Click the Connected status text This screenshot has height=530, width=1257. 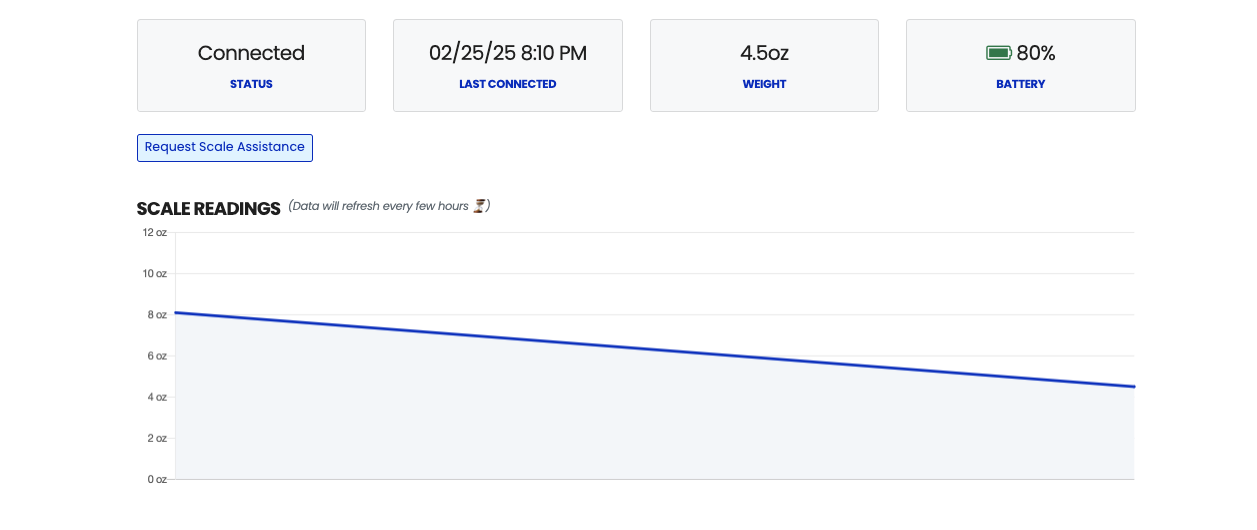(x=251, y=53)
